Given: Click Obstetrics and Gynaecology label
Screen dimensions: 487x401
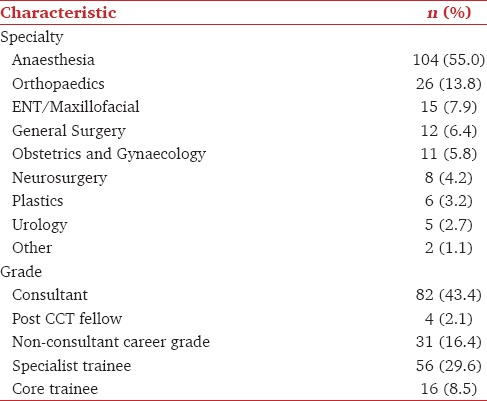Looking at the screenshot, I should (109, 154).
